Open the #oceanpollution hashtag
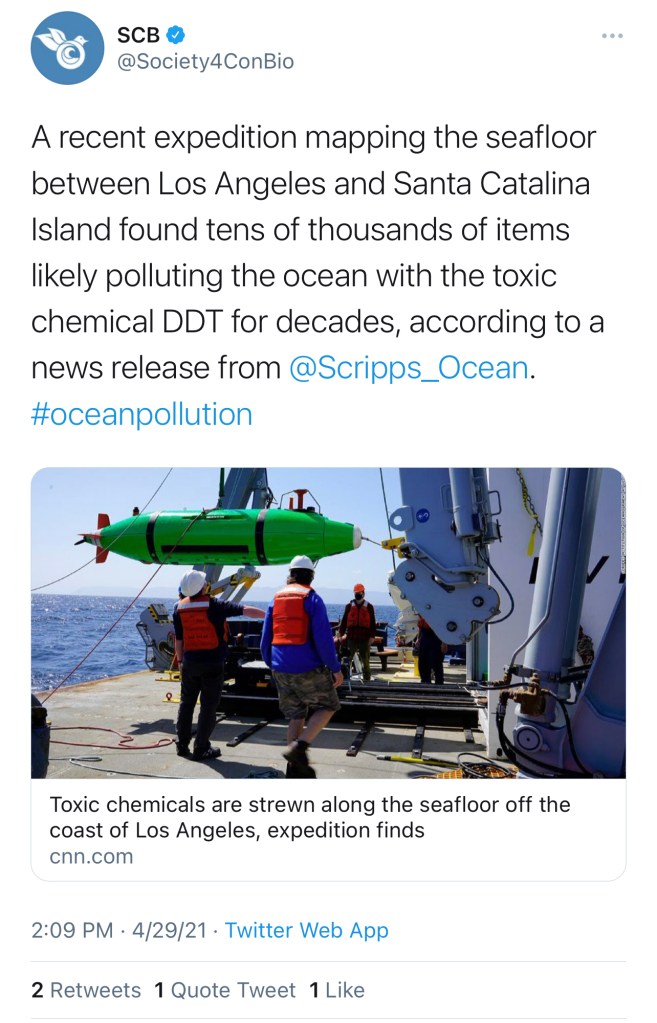 pos(142,414)
